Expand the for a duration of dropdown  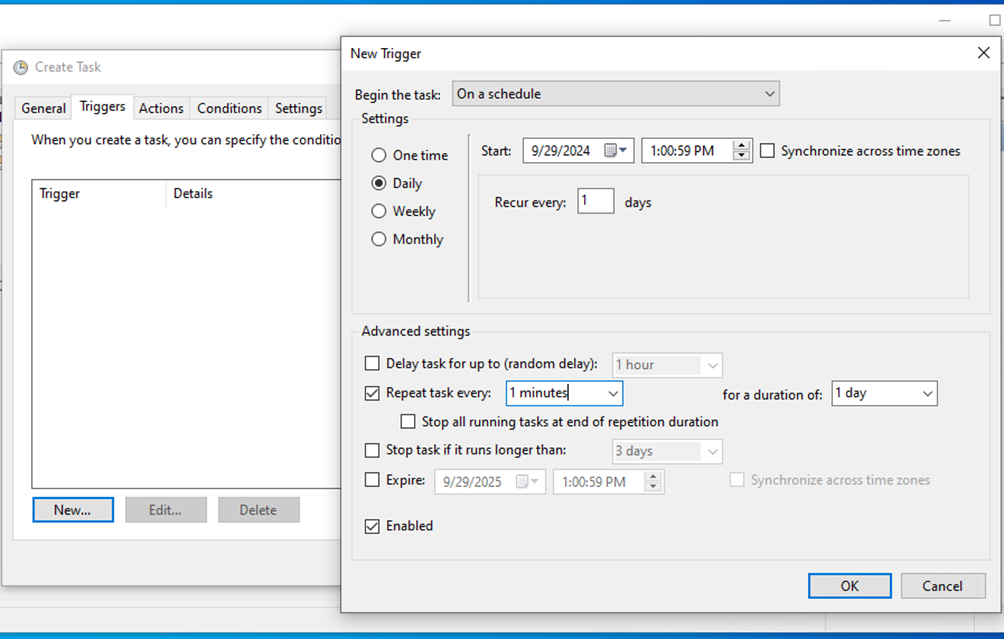click(927, 394)
